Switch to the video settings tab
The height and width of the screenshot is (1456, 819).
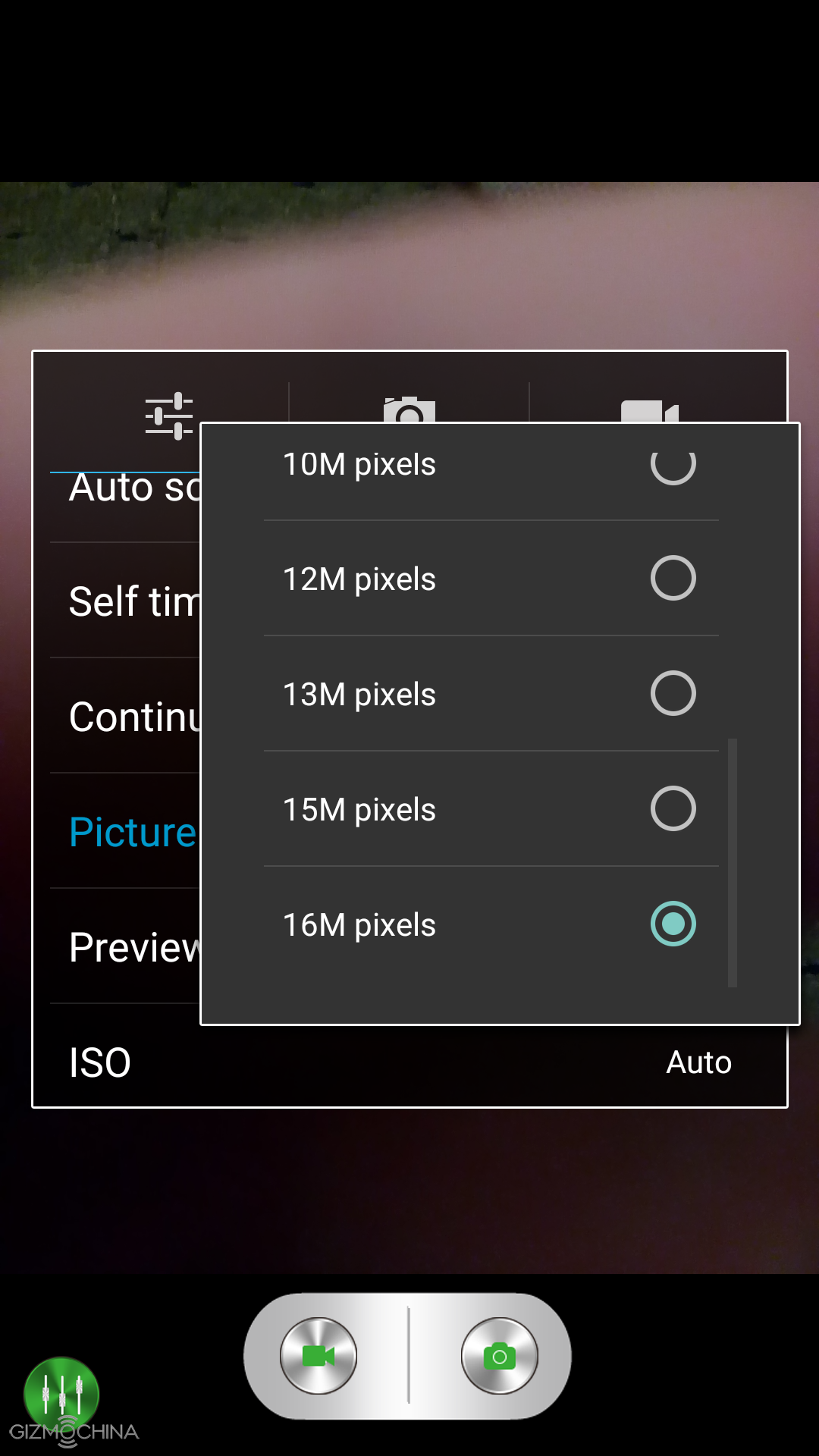point(650,411)
